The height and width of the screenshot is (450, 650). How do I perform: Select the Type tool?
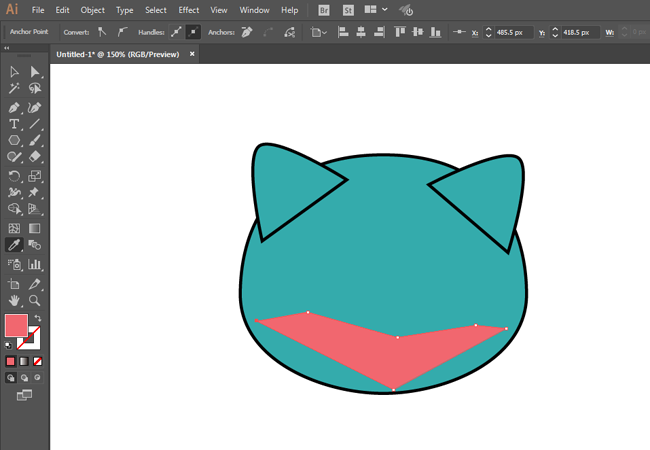pyautogui.click(x=14, y=124)
